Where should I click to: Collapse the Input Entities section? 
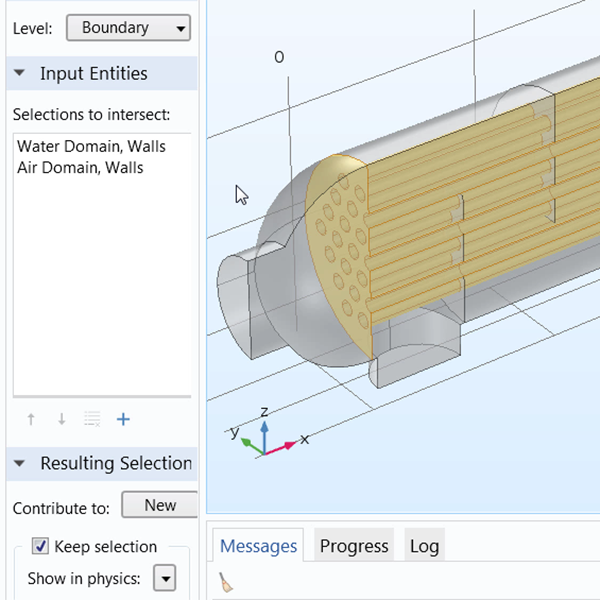coord(20,74)
